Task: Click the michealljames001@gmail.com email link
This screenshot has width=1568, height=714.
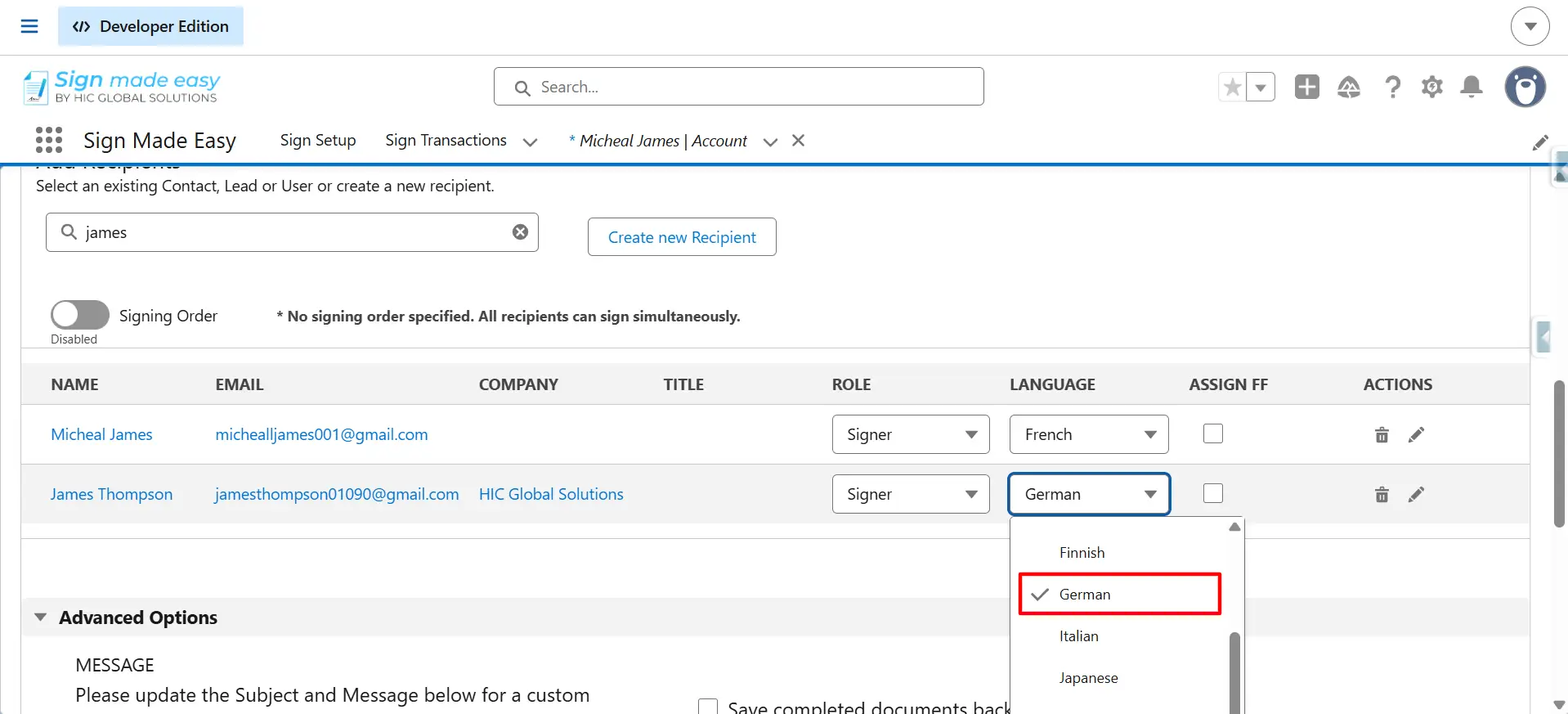Action: (x=321, y=434)
